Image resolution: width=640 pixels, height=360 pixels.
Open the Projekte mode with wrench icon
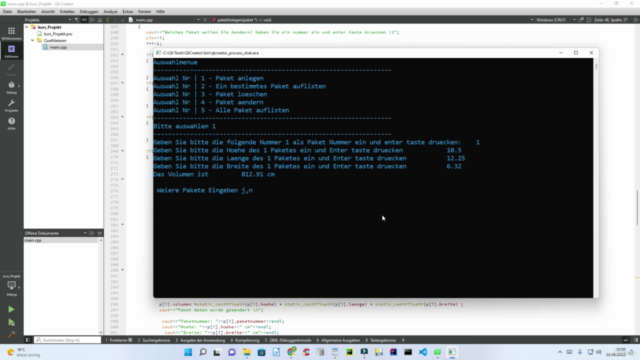[11, 105]
